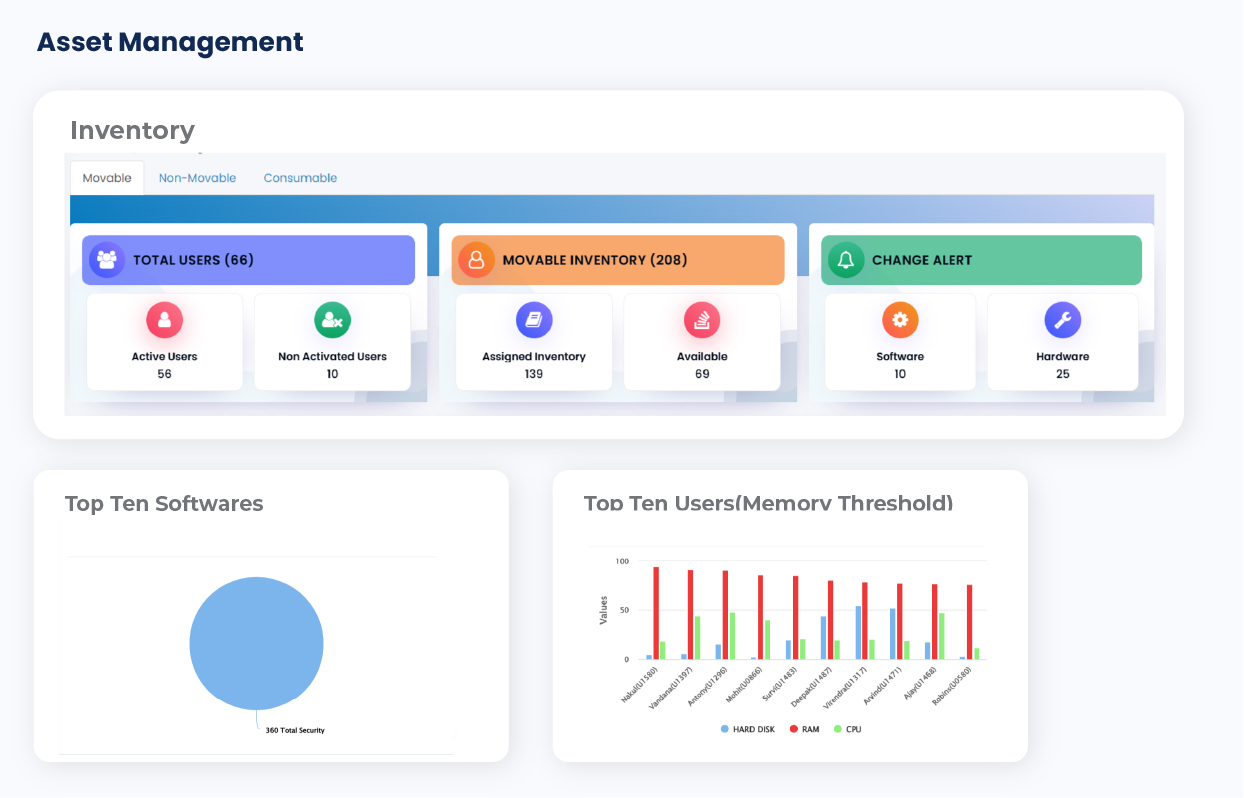Viewport: 1244px width, 798px height.
Task: Click the Assigned Inventory book icon
Action: click(534, 320)
